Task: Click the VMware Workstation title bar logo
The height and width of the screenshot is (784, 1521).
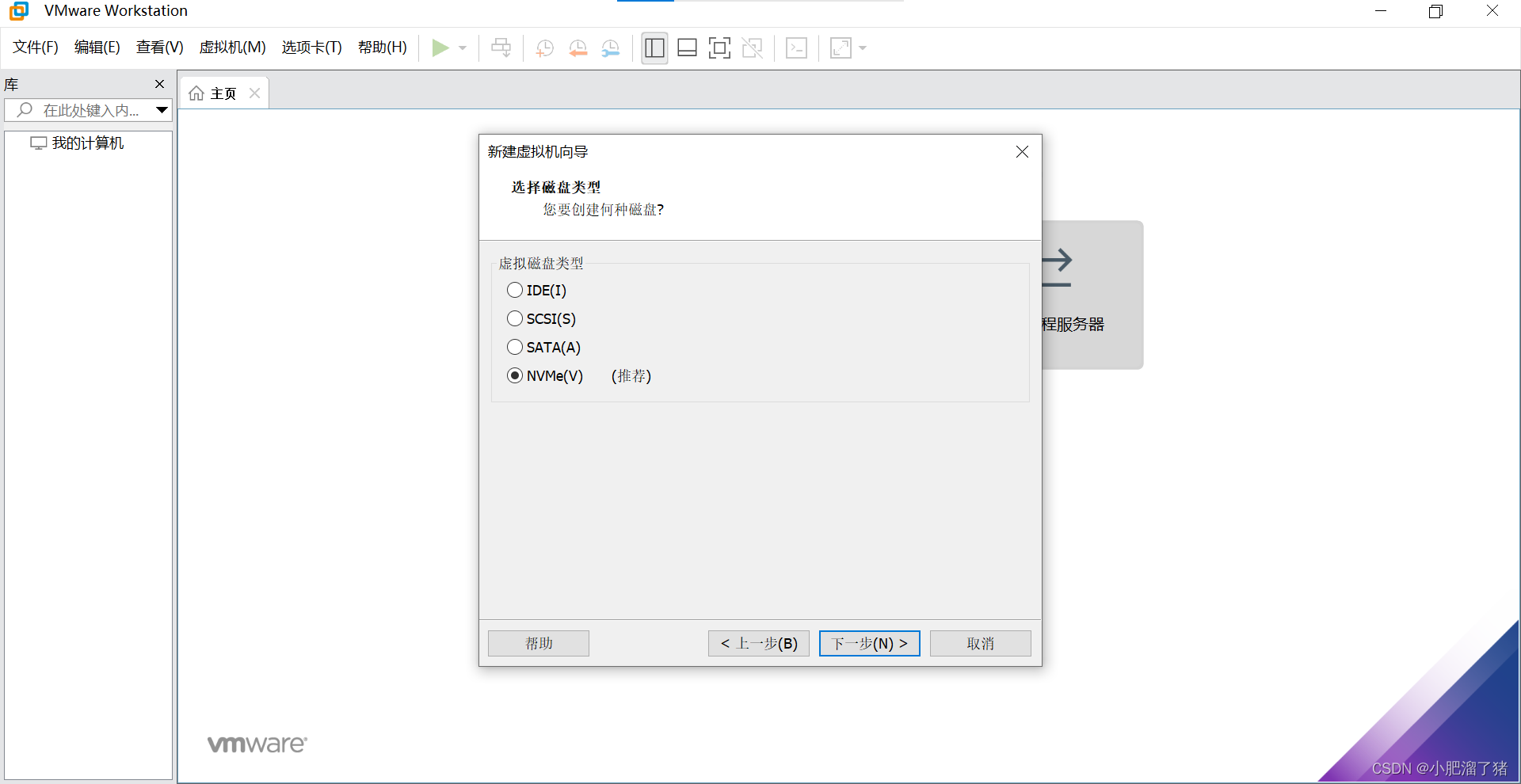Action: click(19, 11)
